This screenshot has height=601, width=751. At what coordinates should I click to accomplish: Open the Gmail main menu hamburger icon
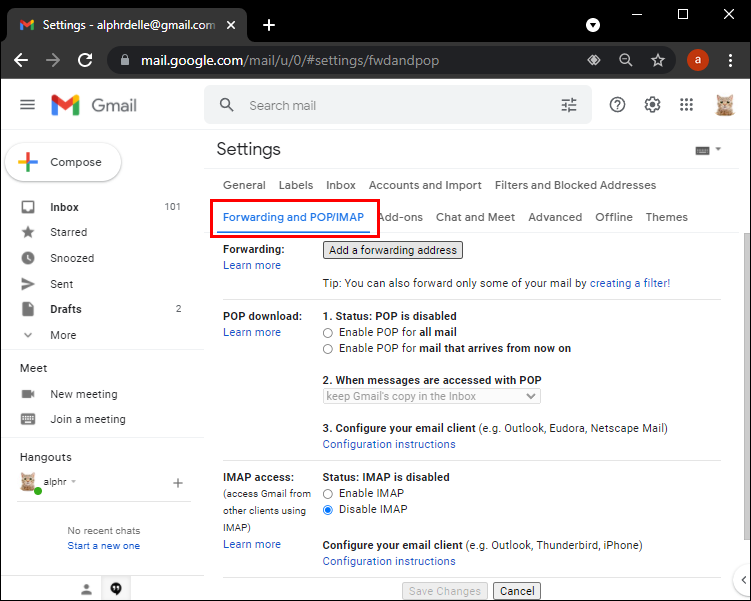coord(27,105)
